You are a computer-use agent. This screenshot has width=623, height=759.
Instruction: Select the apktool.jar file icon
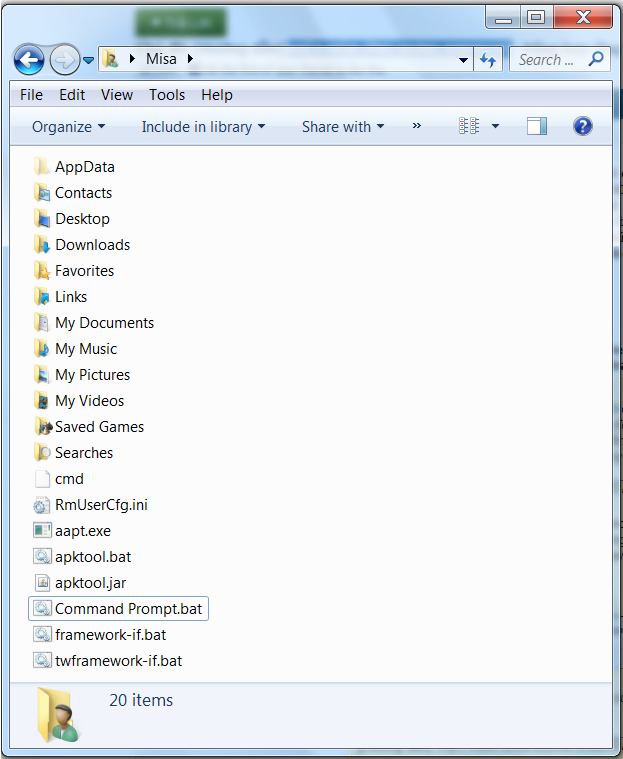[42, 583]
